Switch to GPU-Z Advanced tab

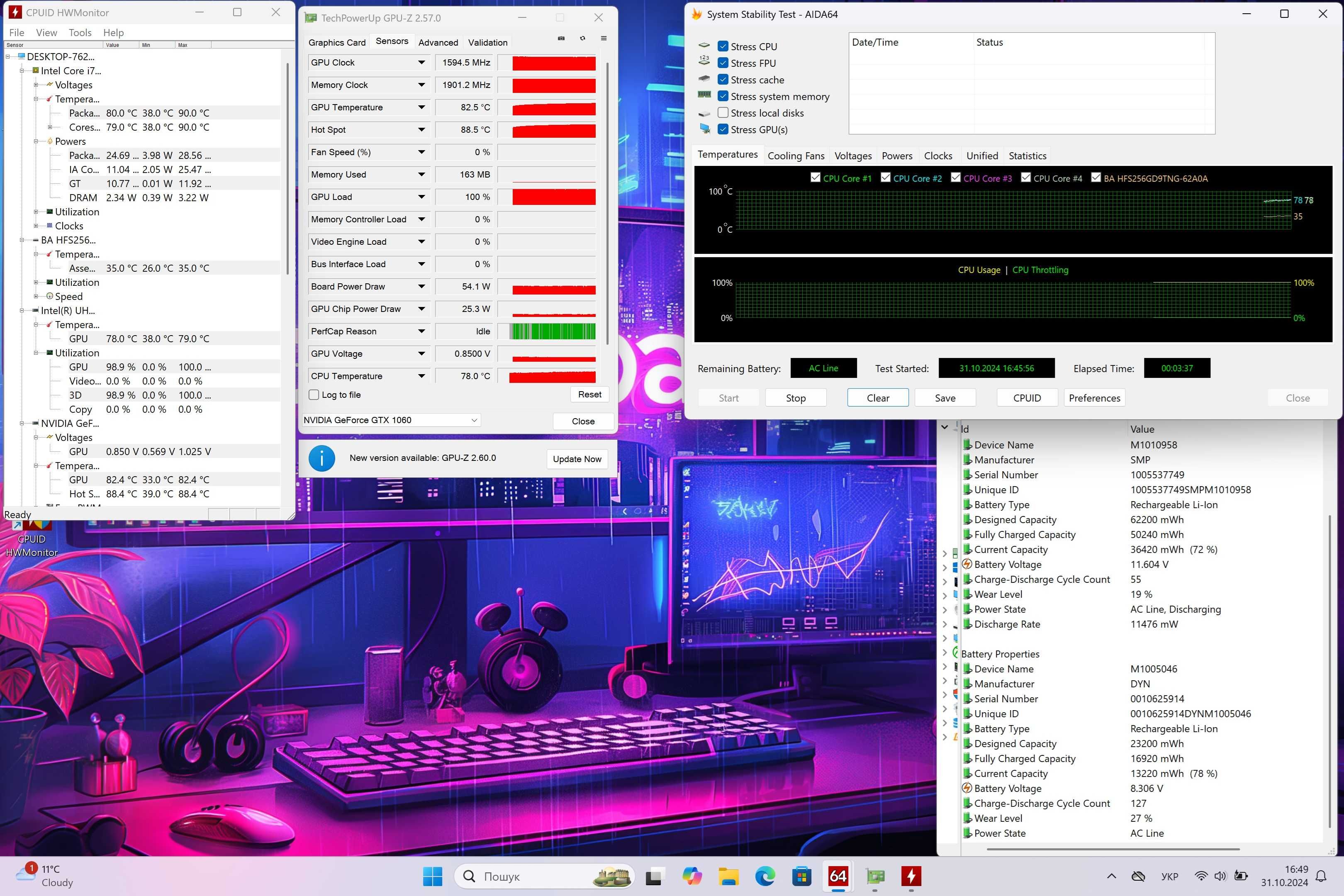point(438,42)
